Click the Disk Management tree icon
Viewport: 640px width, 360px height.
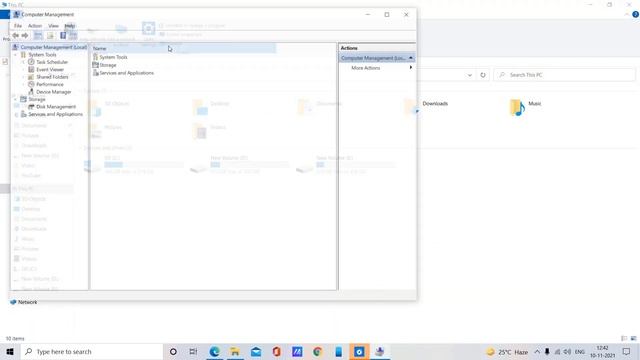[31, 107]
